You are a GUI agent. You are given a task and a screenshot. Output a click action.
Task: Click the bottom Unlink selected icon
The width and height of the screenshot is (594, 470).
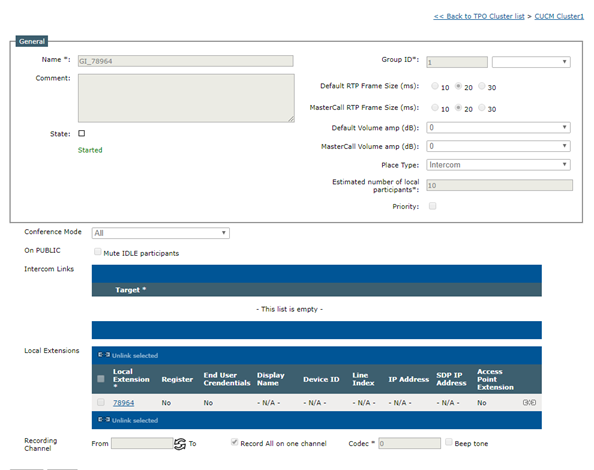(104, 420)
